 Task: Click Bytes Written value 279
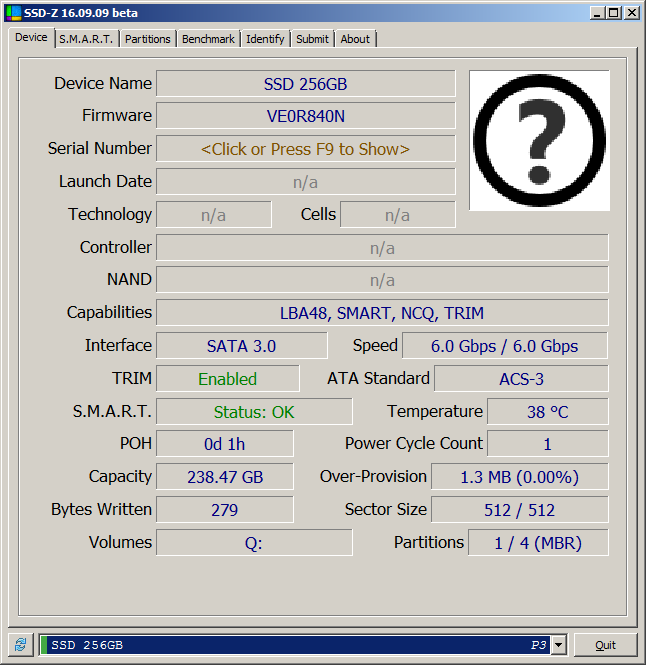click(x=225, y=509)
